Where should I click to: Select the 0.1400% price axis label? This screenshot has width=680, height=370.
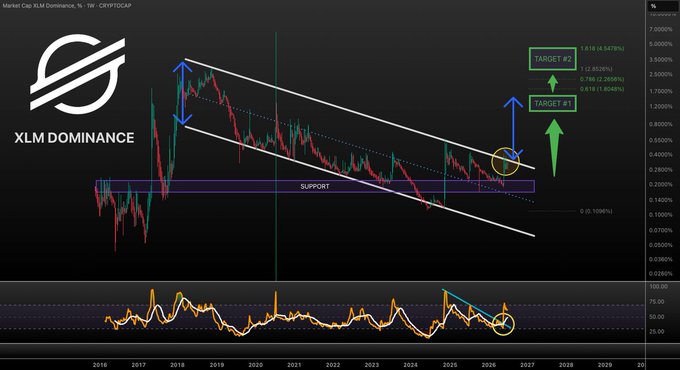tap(660, 200)
